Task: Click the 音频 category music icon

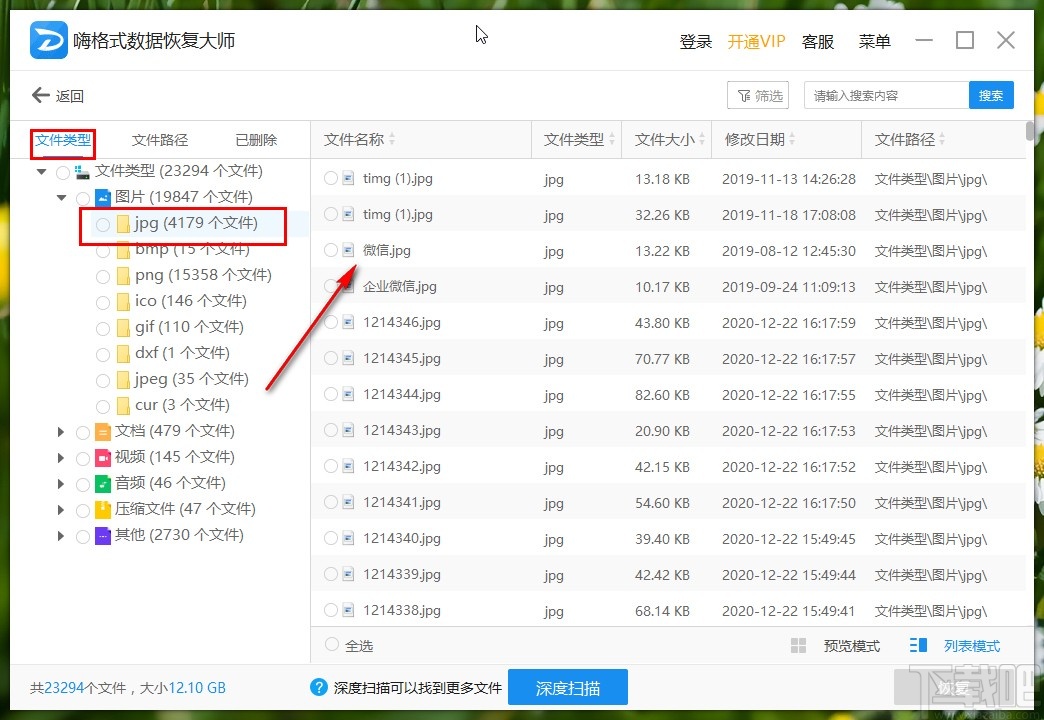Action: [103, 483]
